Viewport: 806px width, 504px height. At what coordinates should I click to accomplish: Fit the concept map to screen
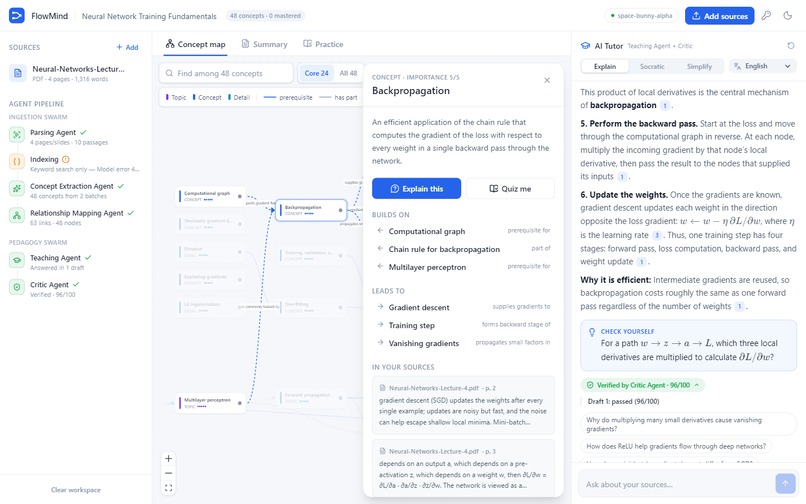point(168,488)
